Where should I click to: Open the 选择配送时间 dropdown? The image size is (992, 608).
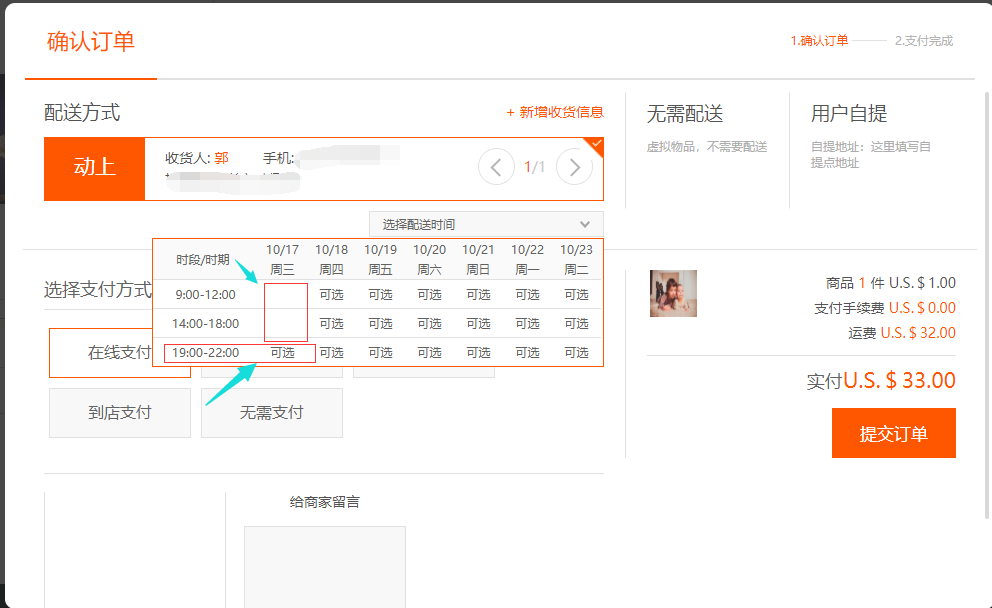coord(485,225)
